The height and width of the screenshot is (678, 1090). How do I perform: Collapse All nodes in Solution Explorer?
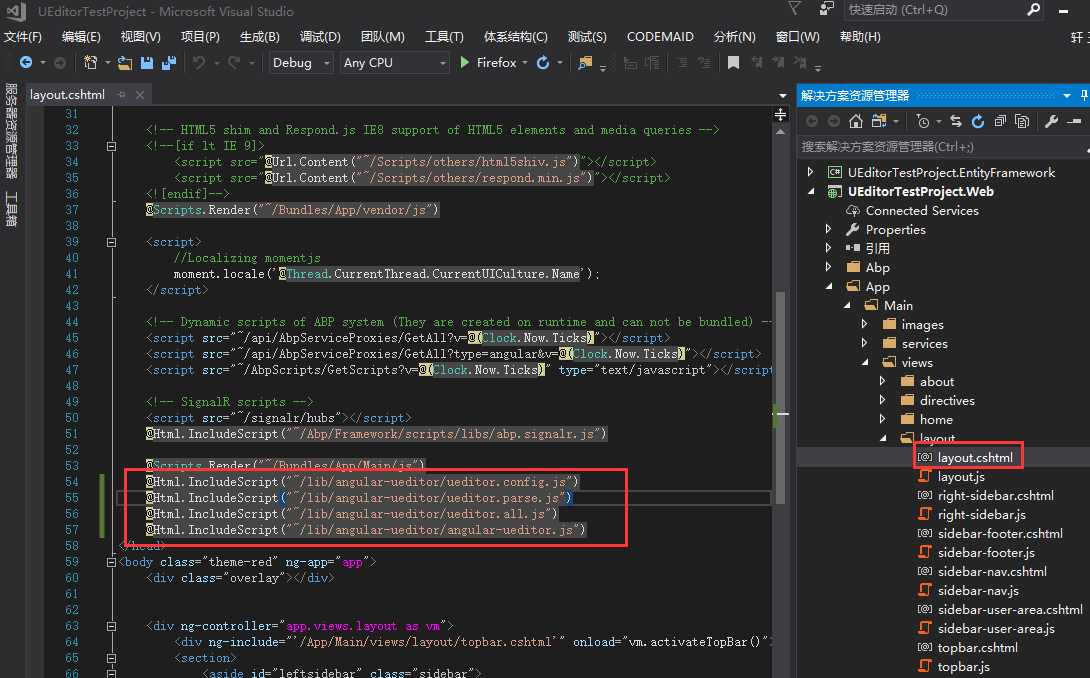(1000, 121)
